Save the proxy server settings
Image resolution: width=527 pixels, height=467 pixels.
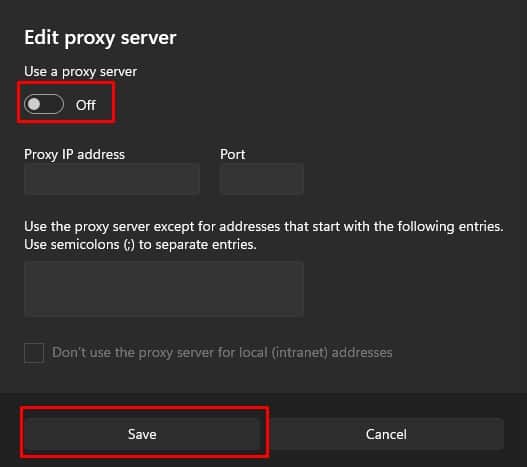coord(142,434)
